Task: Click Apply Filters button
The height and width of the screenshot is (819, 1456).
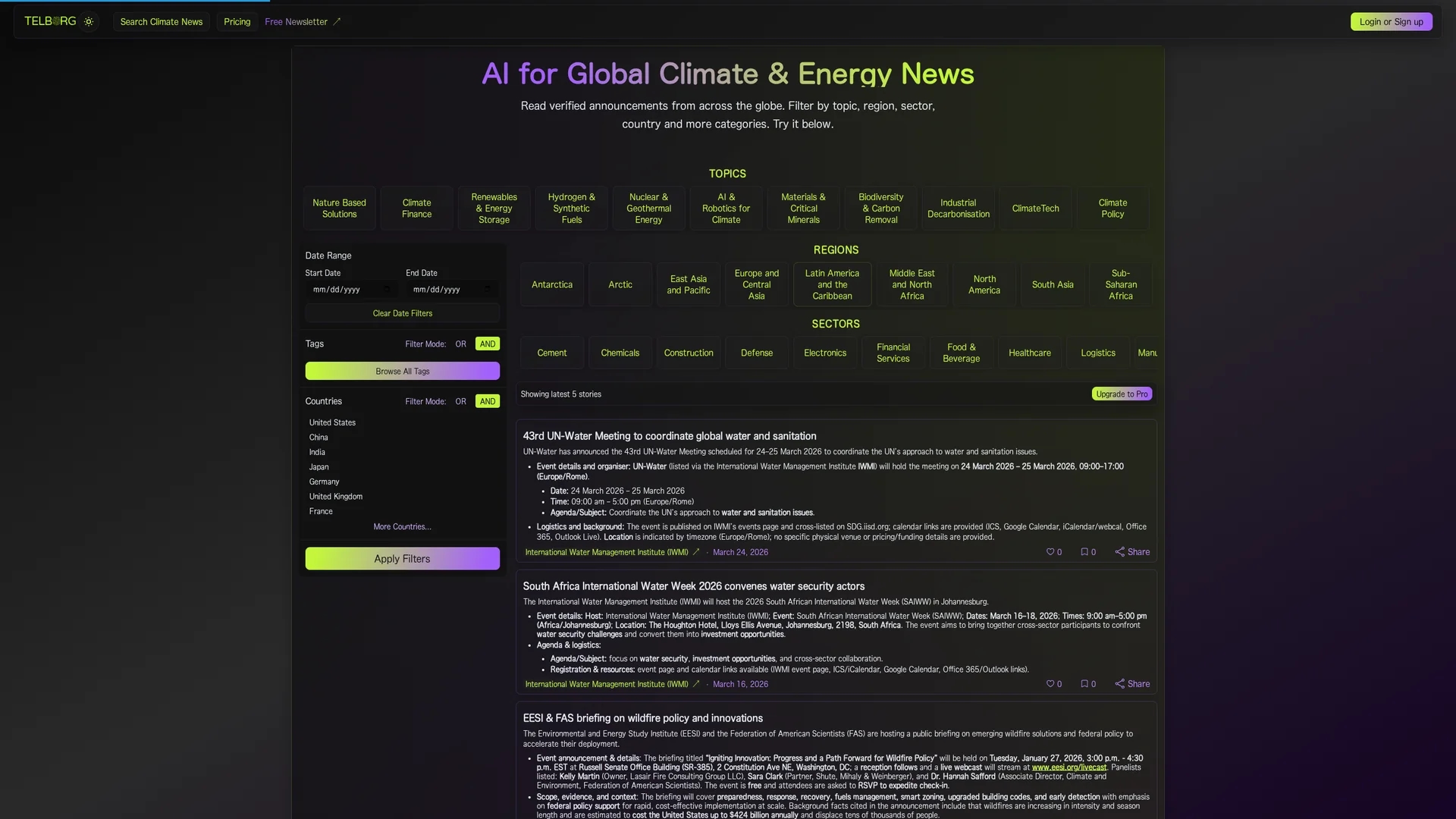Action: [x=403, y=559]
